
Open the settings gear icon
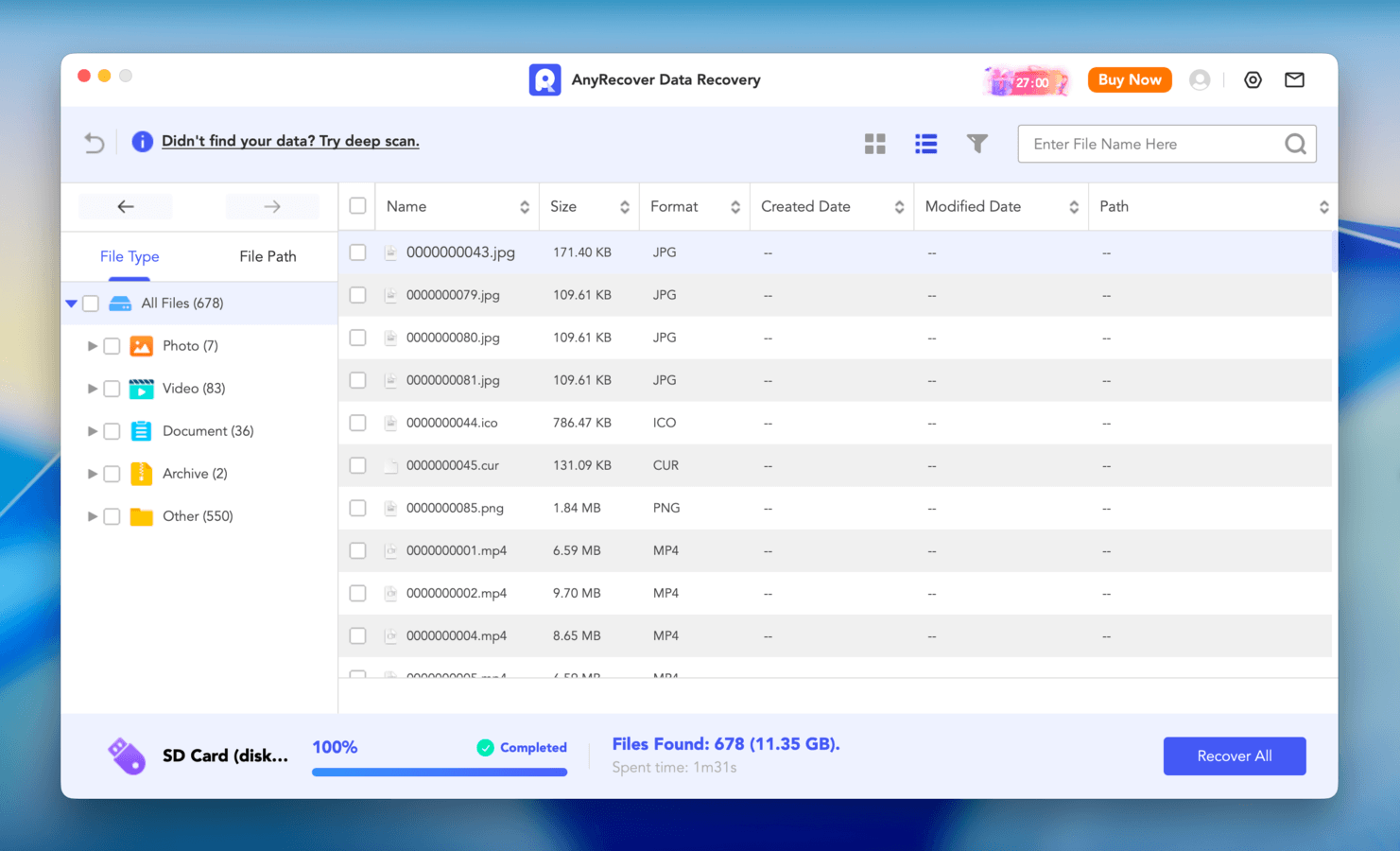[x=1253, y=79]
